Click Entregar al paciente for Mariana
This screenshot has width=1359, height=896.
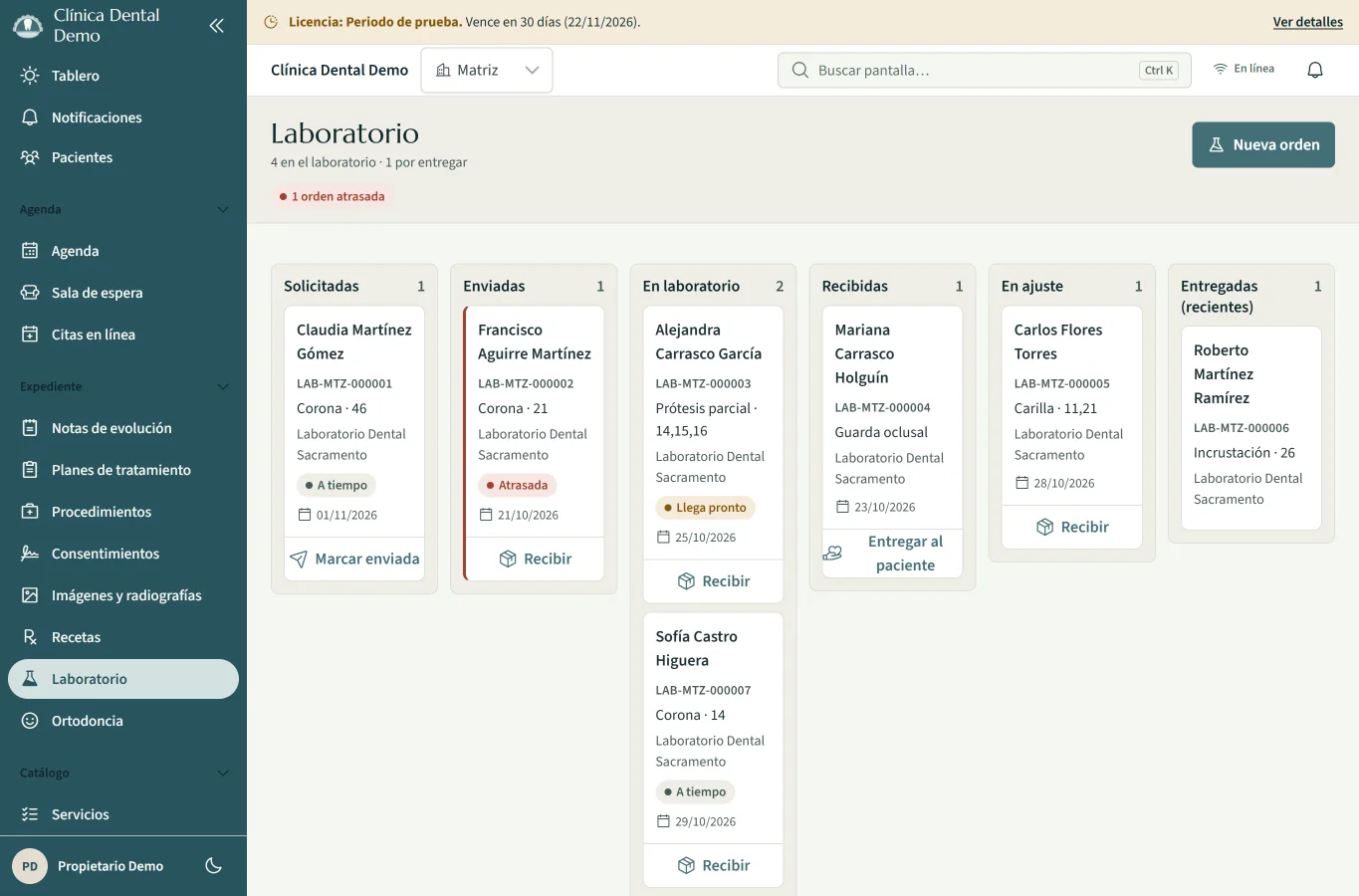coord(892,554)
